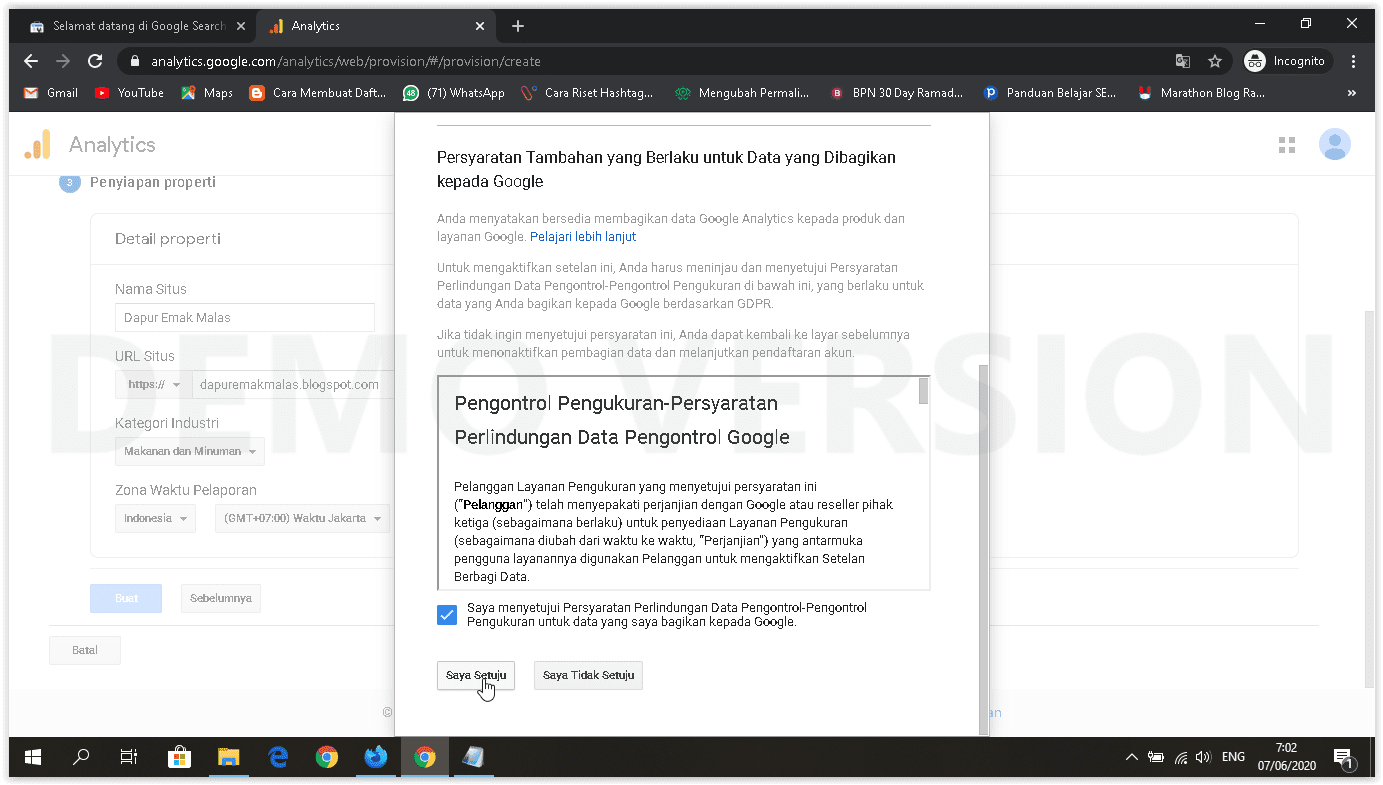Open the Cara Membuat Daft... Blogger bookmark
The height and width of the screenshot is (785, 1383).
pos(318,93)
